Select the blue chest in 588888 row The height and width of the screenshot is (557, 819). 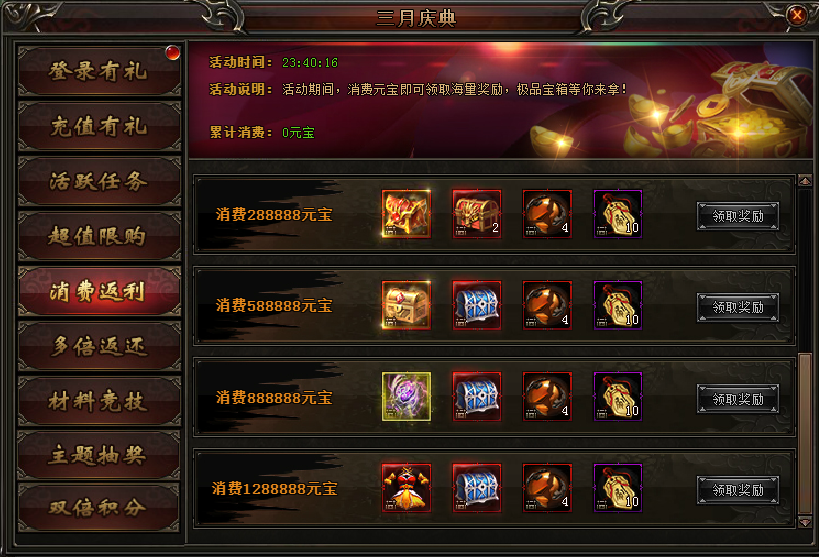[476, 305]
